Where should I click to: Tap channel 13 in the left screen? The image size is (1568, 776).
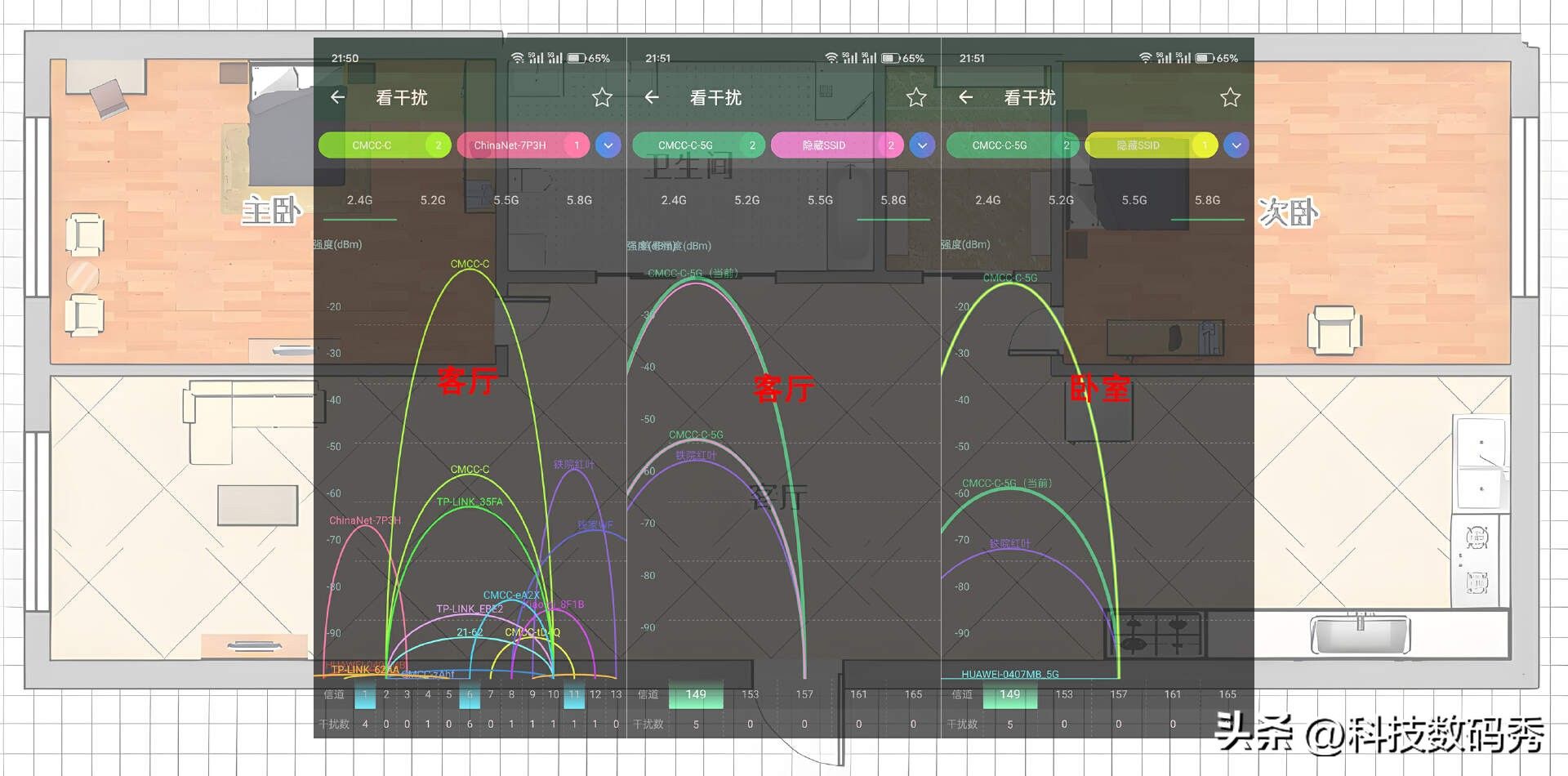click(616, 694)
